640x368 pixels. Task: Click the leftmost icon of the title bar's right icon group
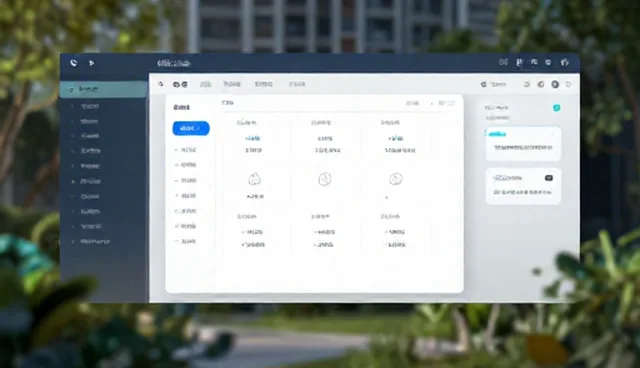pos(503,62)
